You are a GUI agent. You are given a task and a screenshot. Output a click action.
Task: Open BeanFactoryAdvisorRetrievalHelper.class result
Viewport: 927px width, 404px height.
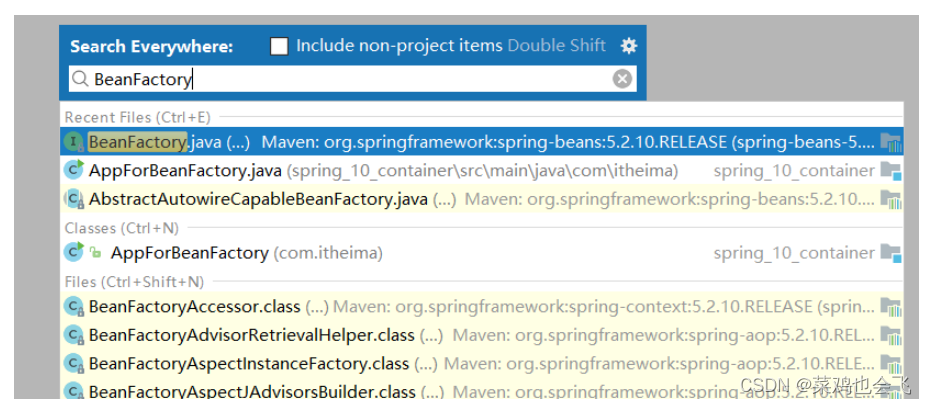(x=251, y=334)
